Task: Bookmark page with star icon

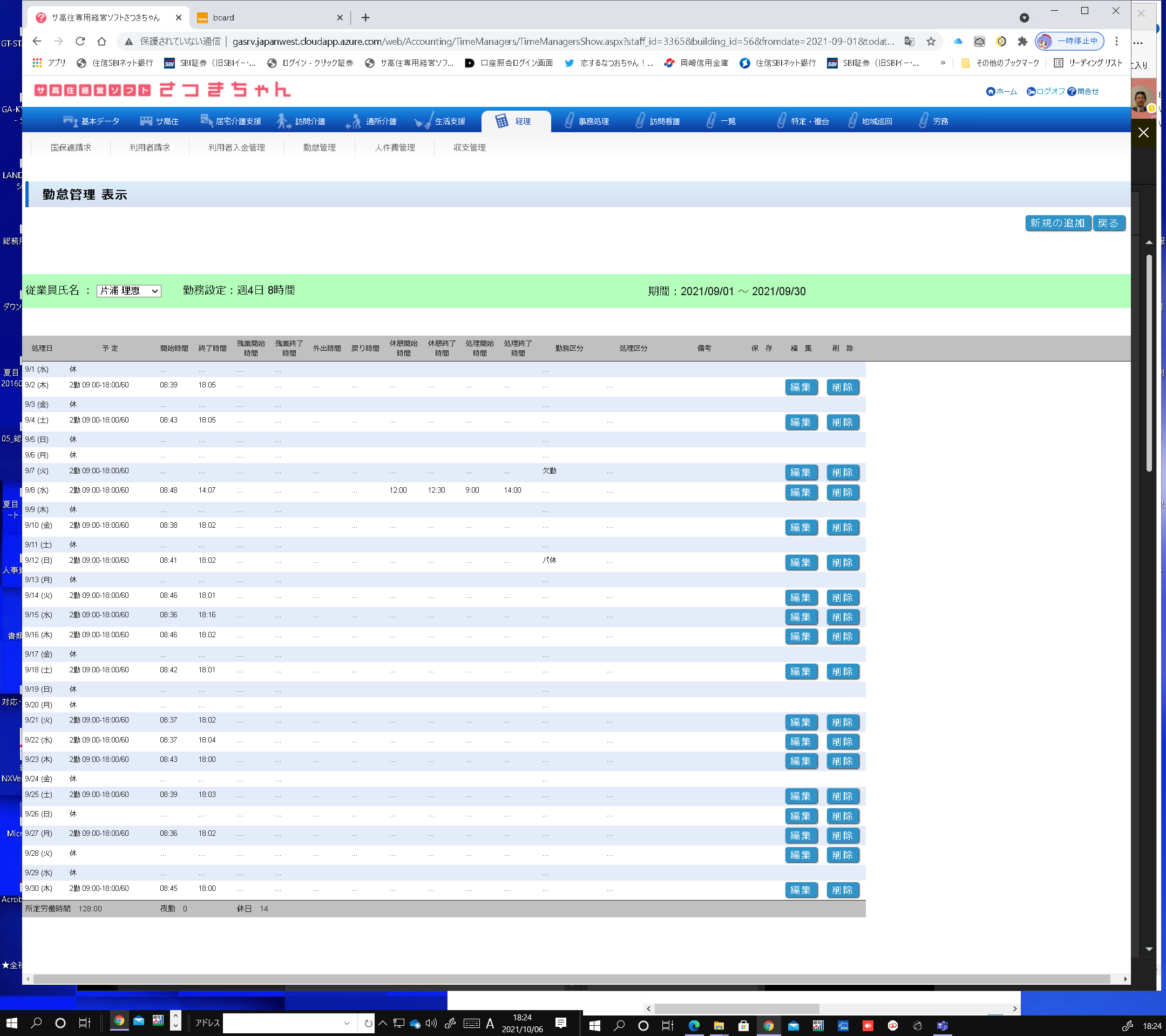Action: [931, 41]
